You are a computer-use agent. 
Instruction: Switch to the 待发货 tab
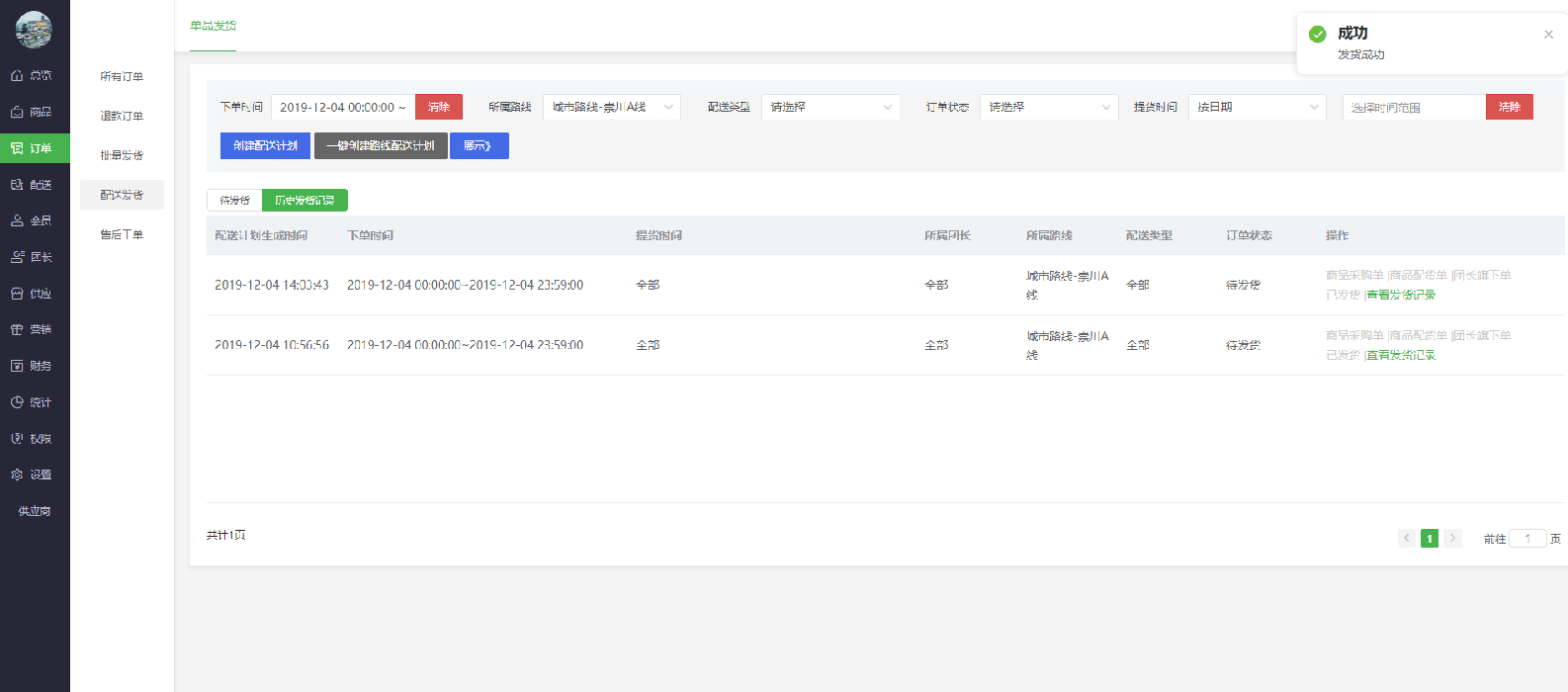click(x=234, y=201)
